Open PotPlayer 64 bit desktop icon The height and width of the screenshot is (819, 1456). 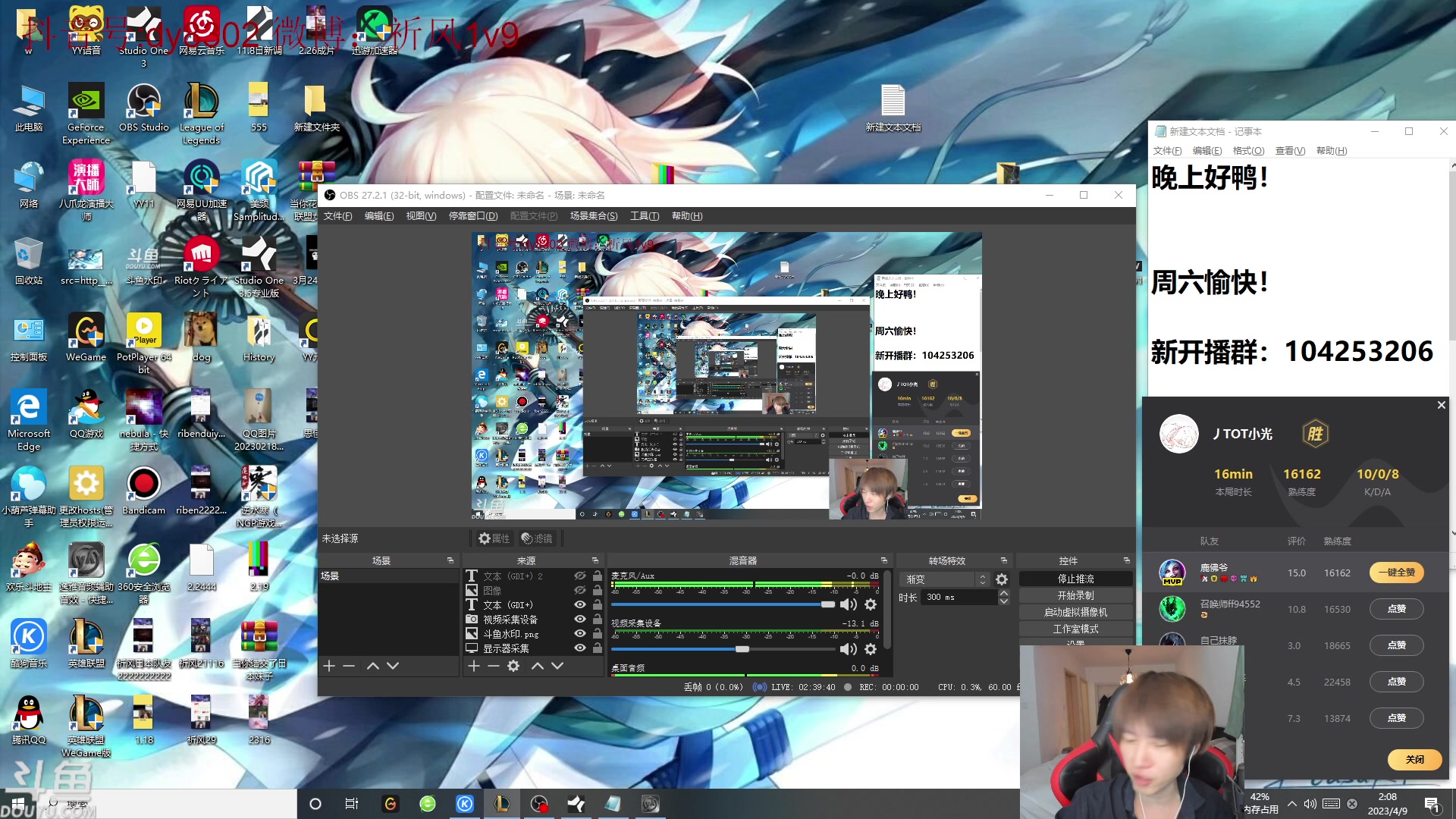pos(143,344)
